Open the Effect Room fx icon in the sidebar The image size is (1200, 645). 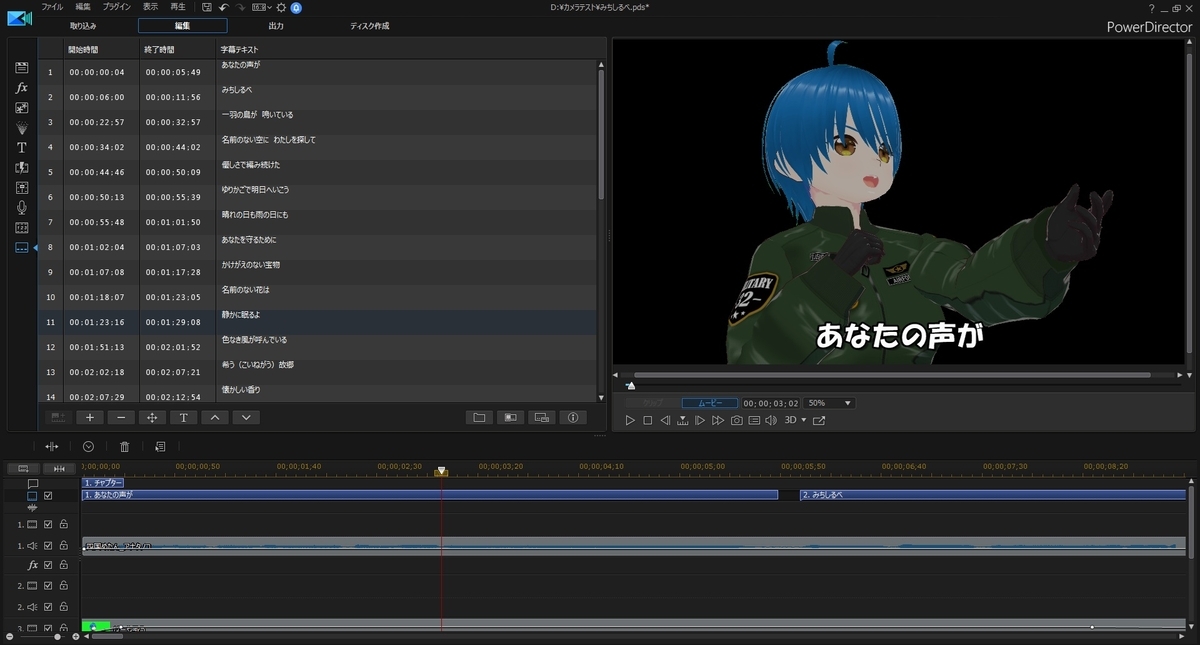(21, 88)
